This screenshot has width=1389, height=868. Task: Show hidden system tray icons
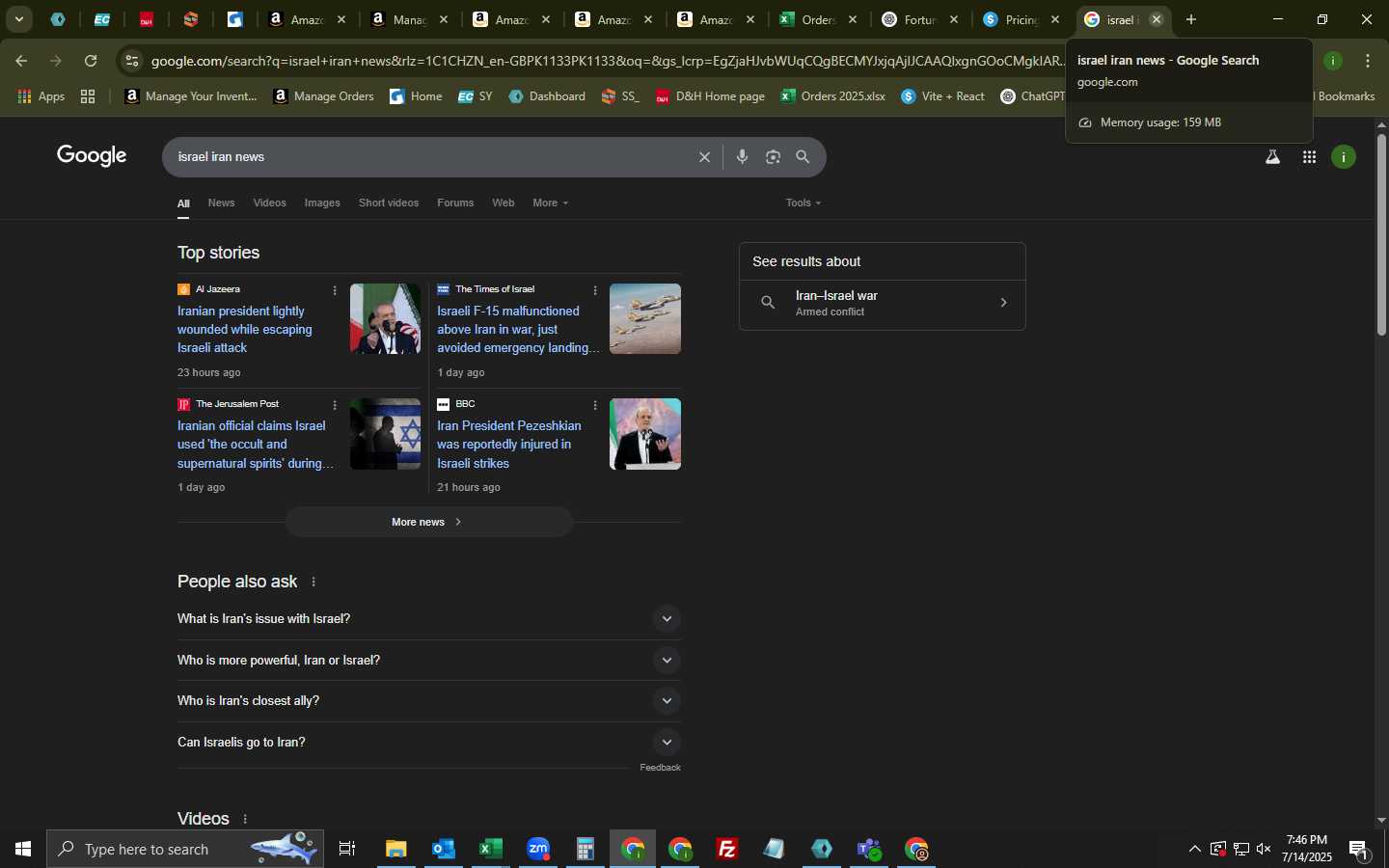coord(1194,849)
